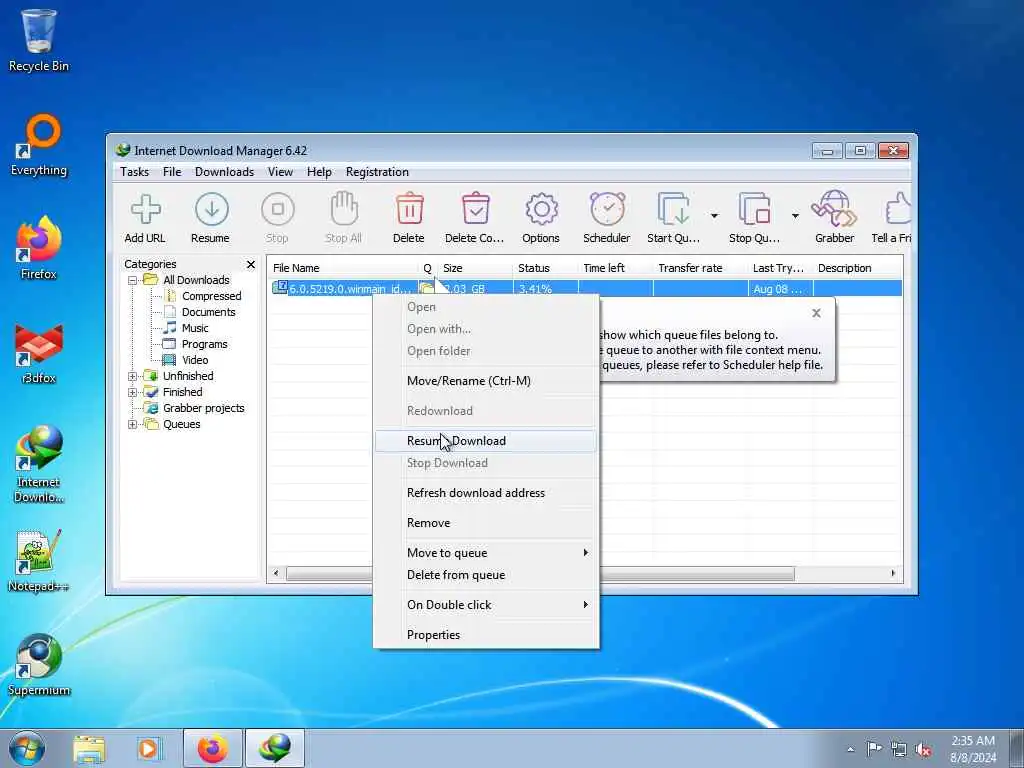Open Windows Explorer from taskbar
Image resolution: width=1024 pixels, height=768 pixels.
click(x=89, y=748)
